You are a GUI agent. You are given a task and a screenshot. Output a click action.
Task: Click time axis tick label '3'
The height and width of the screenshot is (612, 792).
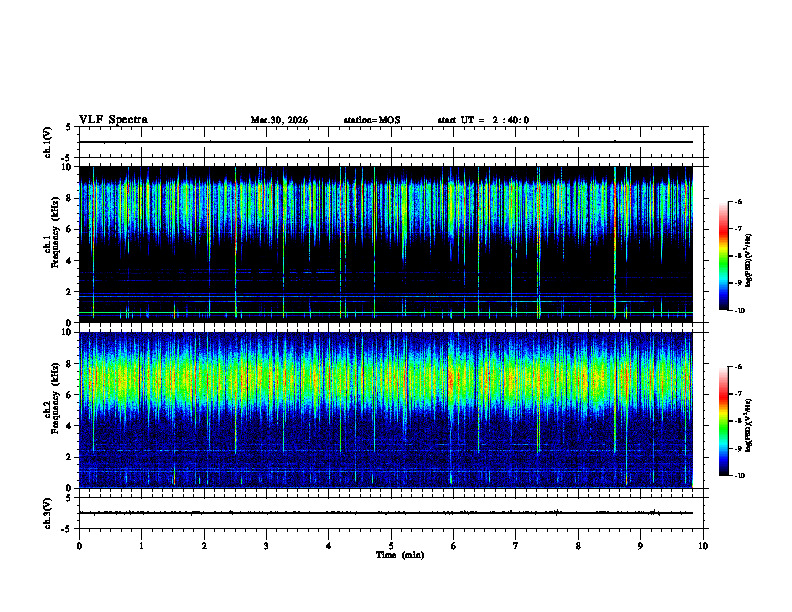(267, 546)
